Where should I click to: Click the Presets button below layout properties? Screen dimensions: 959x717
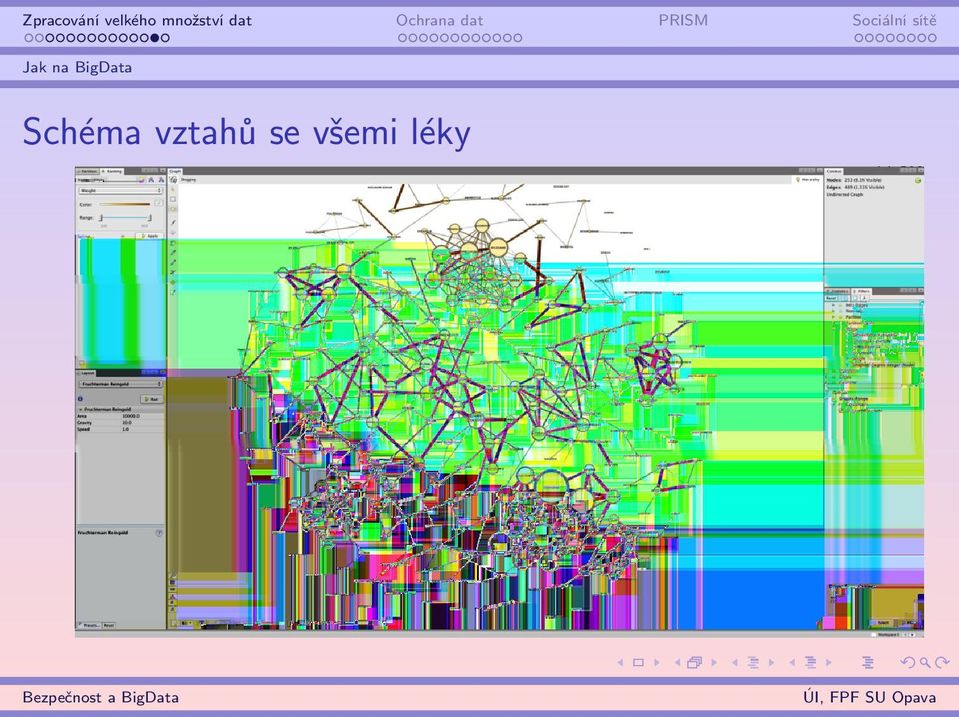(91, 625)
